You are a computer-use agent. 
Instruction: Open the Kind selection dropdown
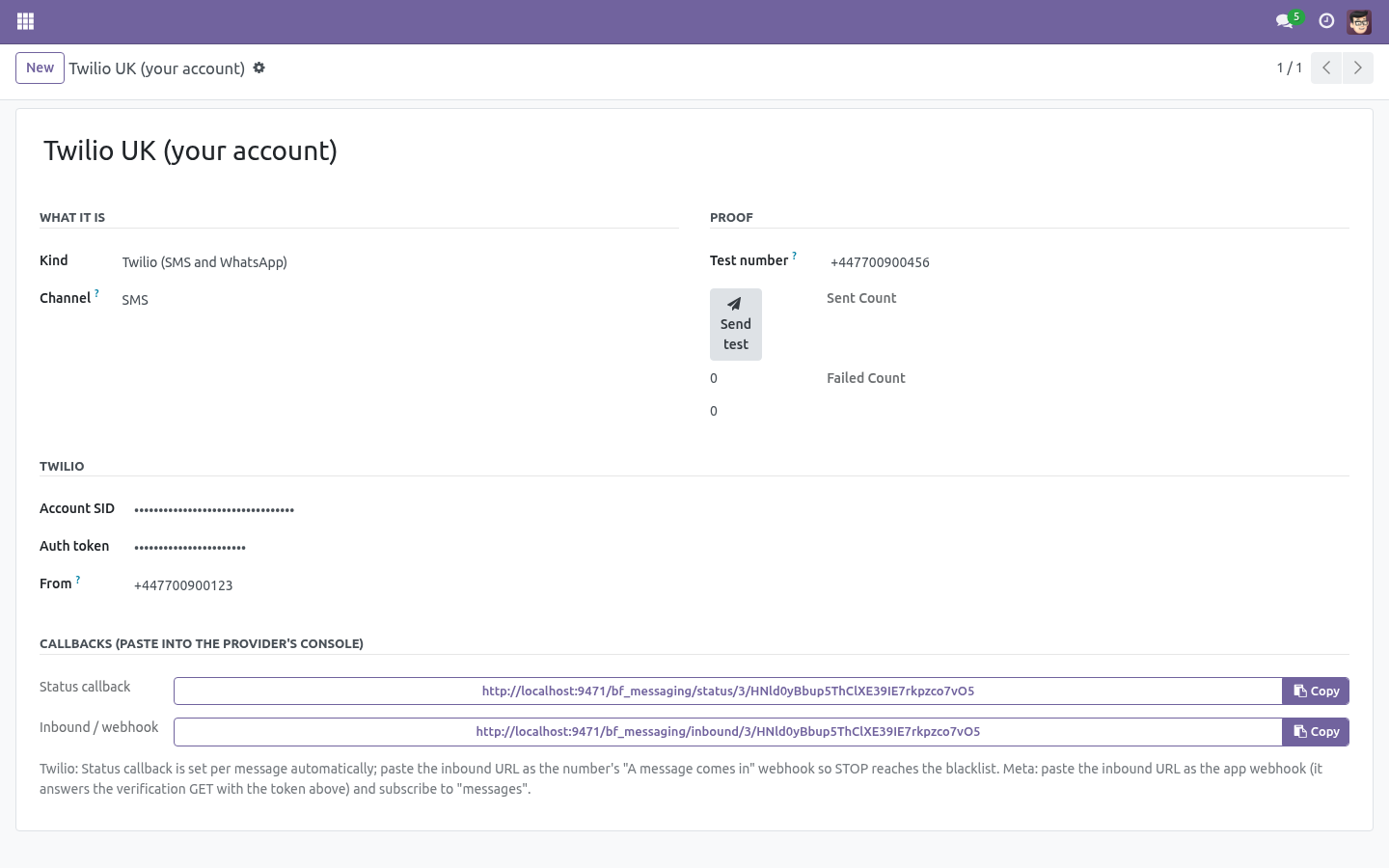(400, 262)
